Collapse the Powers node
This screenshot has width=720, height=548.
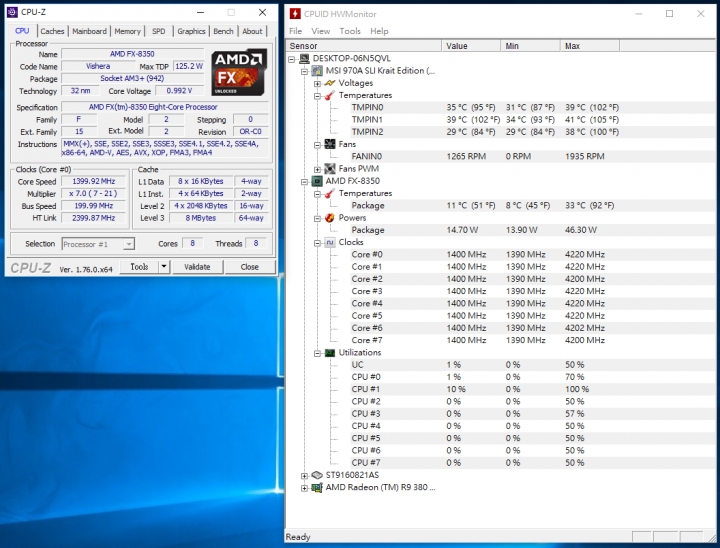coord(317,218)
